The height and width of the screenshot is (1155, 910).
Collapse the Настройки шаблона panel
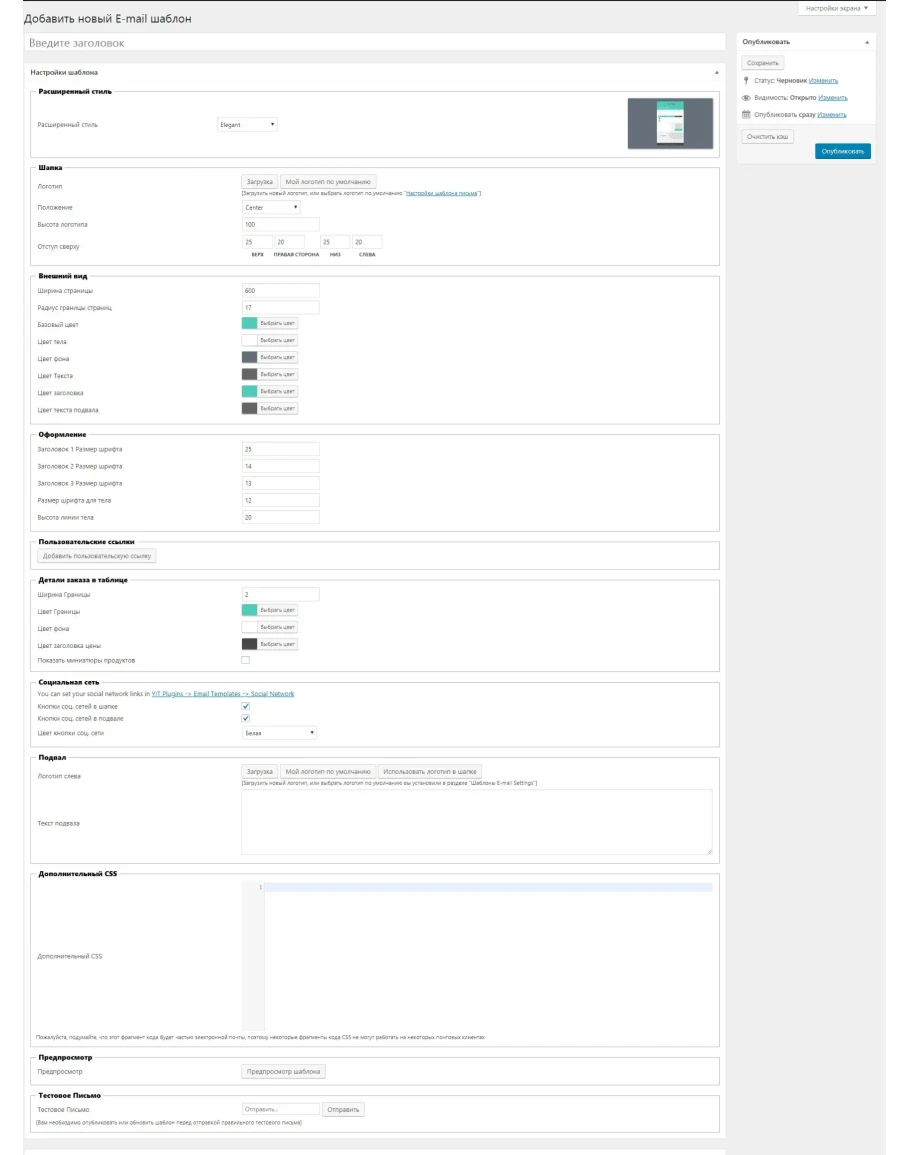click(x=715, y=73)
